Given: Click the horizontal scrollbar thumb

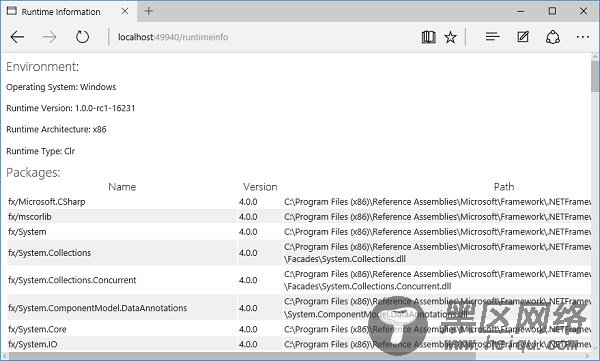Looking at the screenshot, I should [x=242, y=356].
